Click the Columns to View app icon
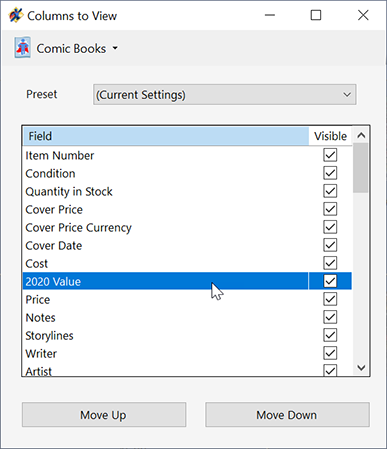The image size is (387, 449). click(x=16, y=15)
